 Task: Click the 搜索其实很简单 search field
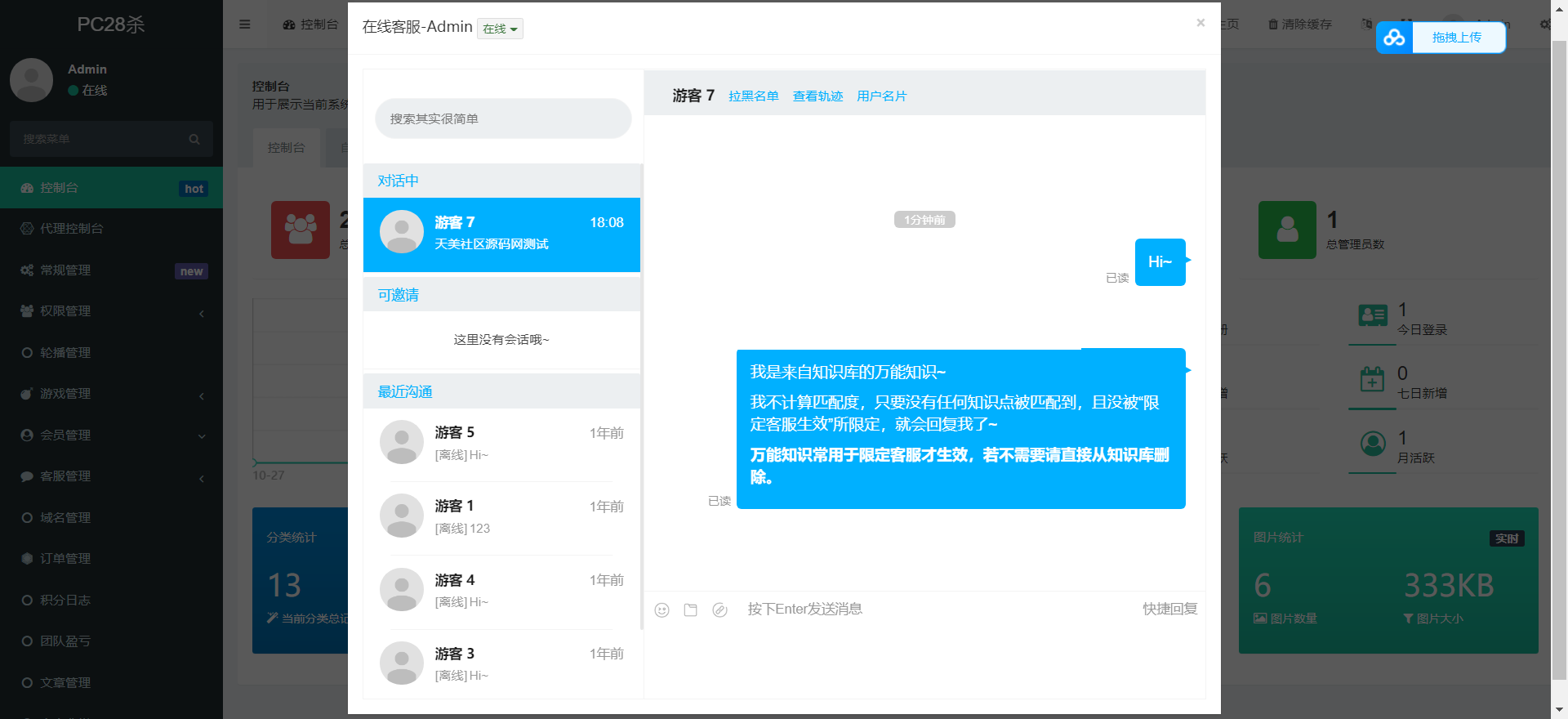[x=503, y=119]
